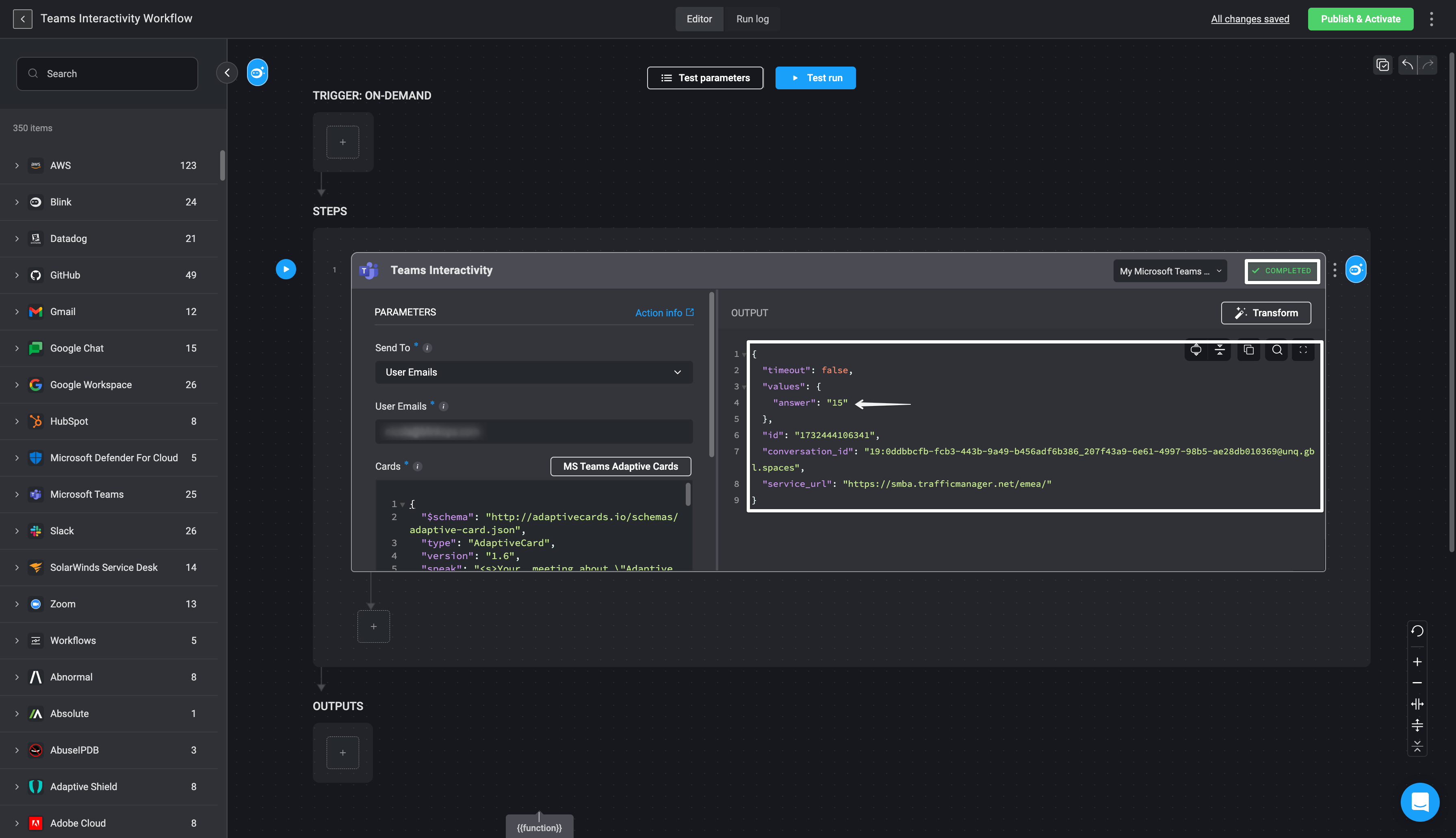Expand the AWS category
This screenshot has width=1456, height=838.
coord(17,166)
